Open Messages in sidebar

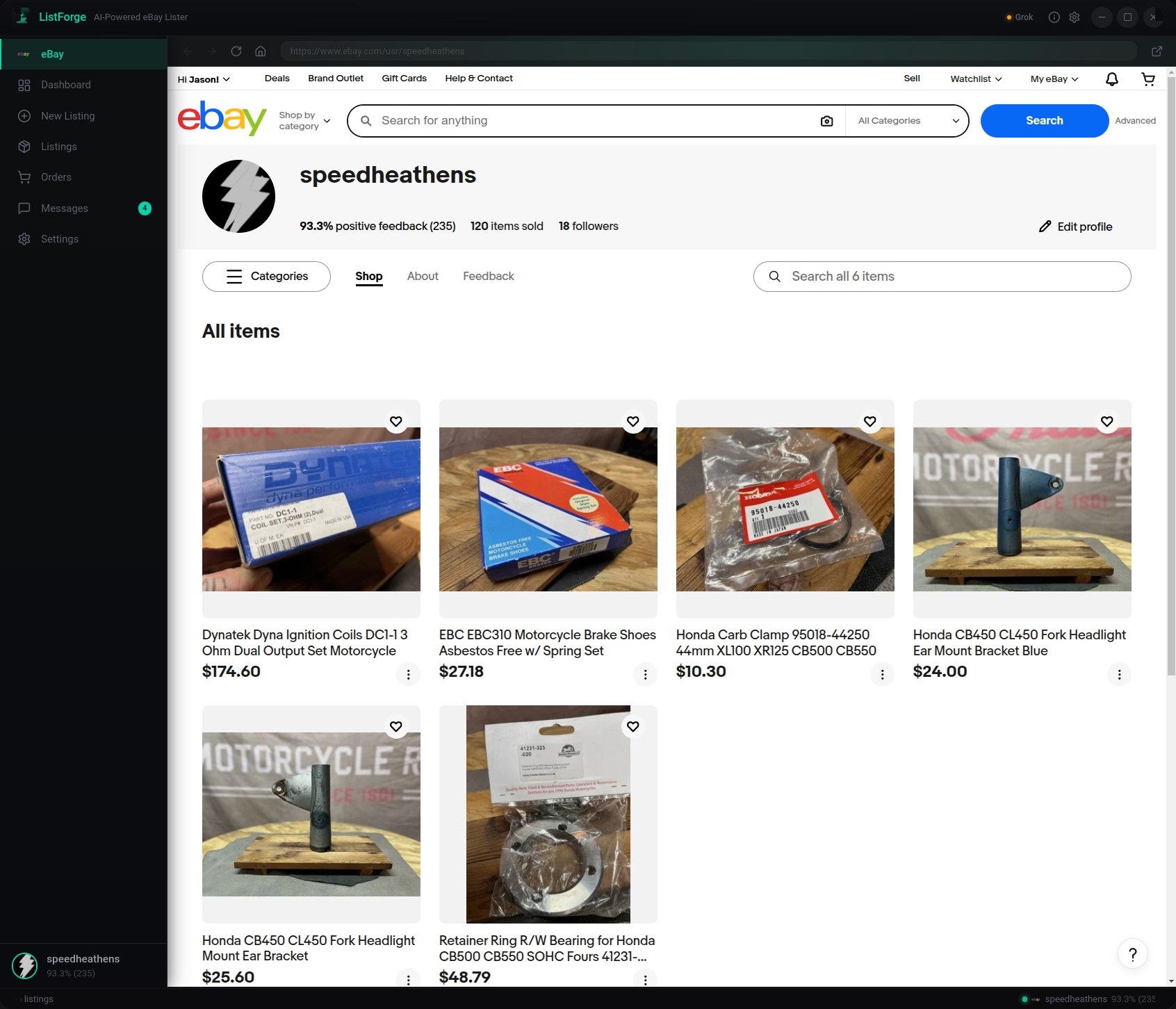click(x=83, y=208)
